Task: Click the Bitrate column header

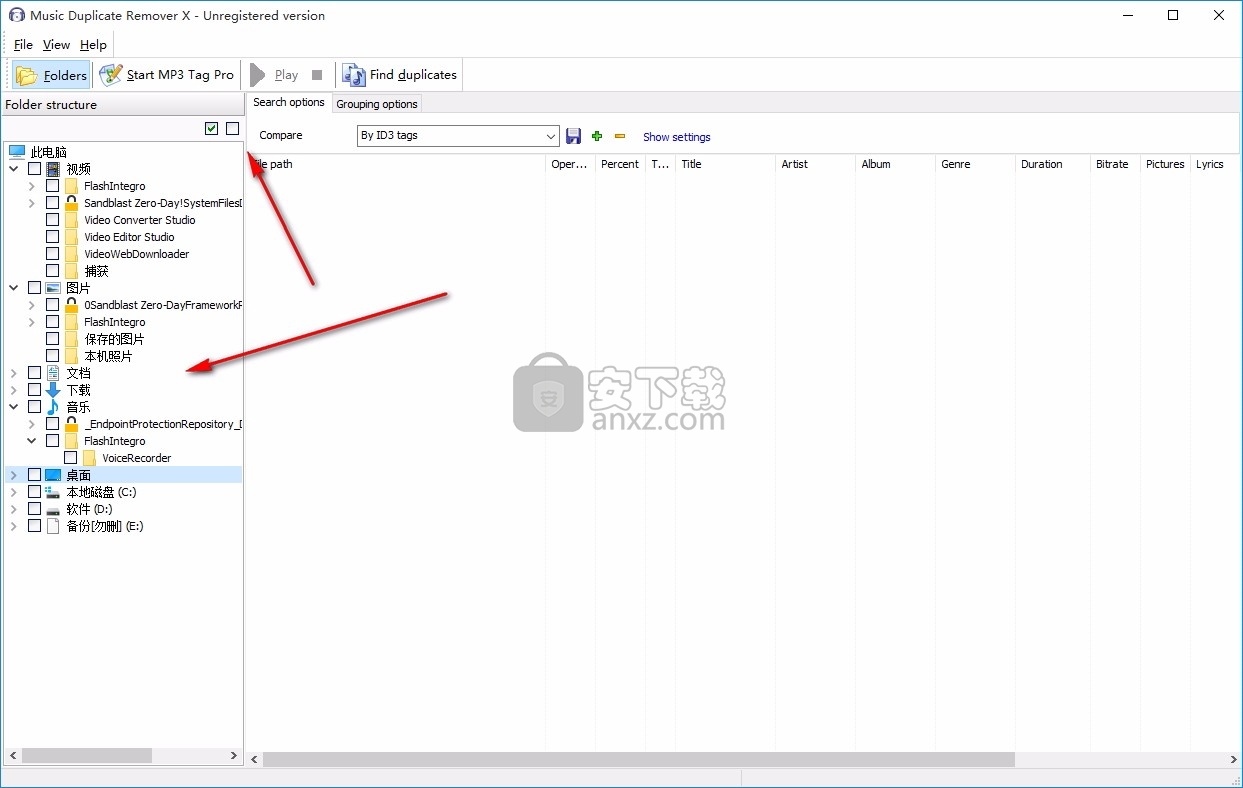Action: (1115, 164)
